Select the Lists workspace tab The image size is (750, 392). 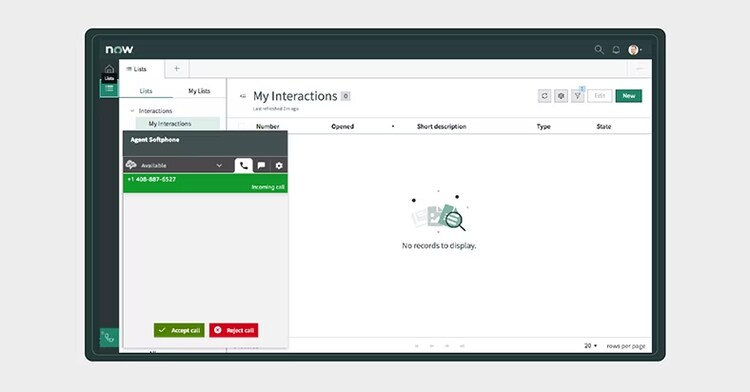click(142, 69)
